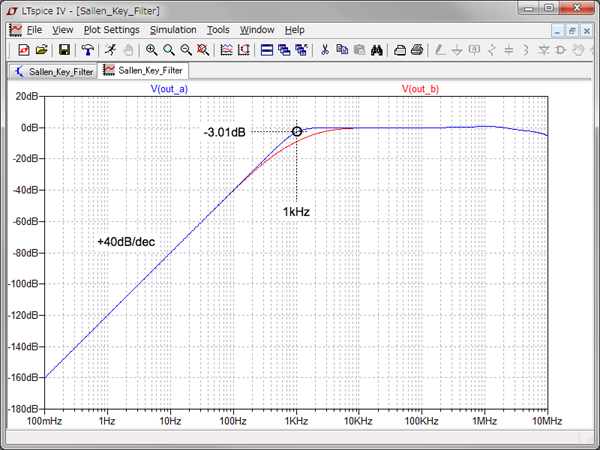Click the Cascade Windows toolbar icon
600x450 pixels.
click(x=284, y=49)
